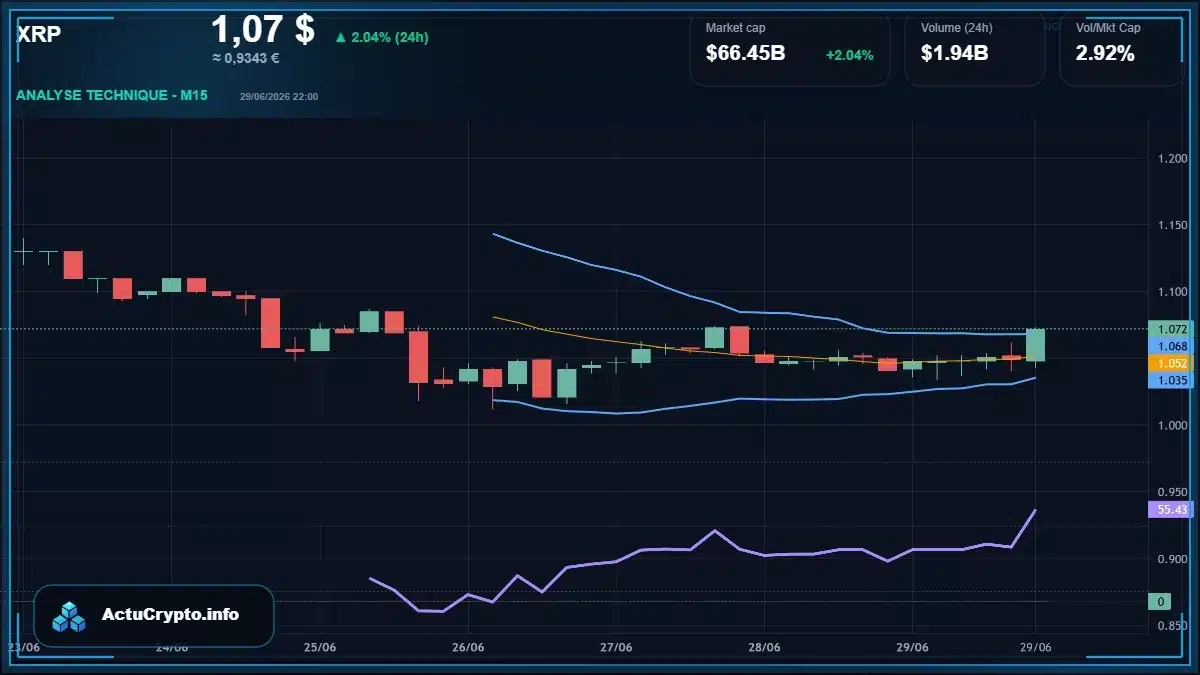
Task: Click the ActuCrypto.info site name
Action: click(171, 615)
